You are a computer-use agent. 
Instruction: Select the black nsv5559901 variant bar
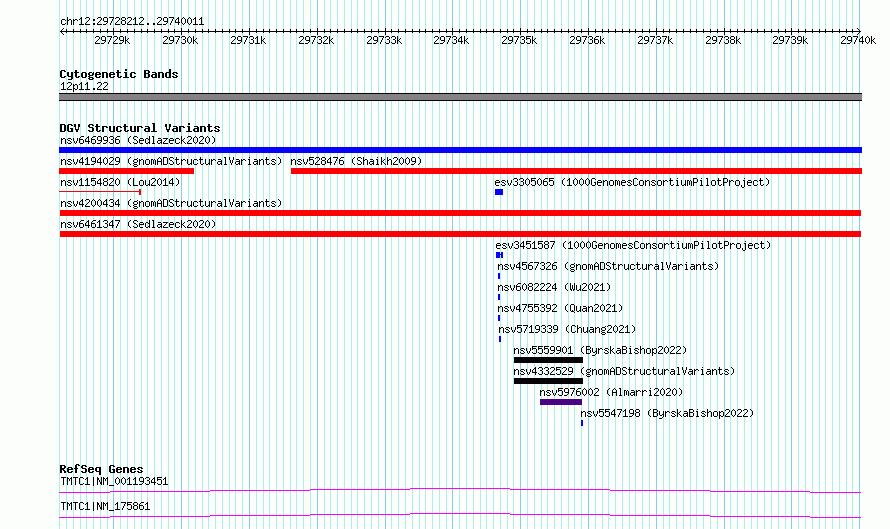(548, 360)
